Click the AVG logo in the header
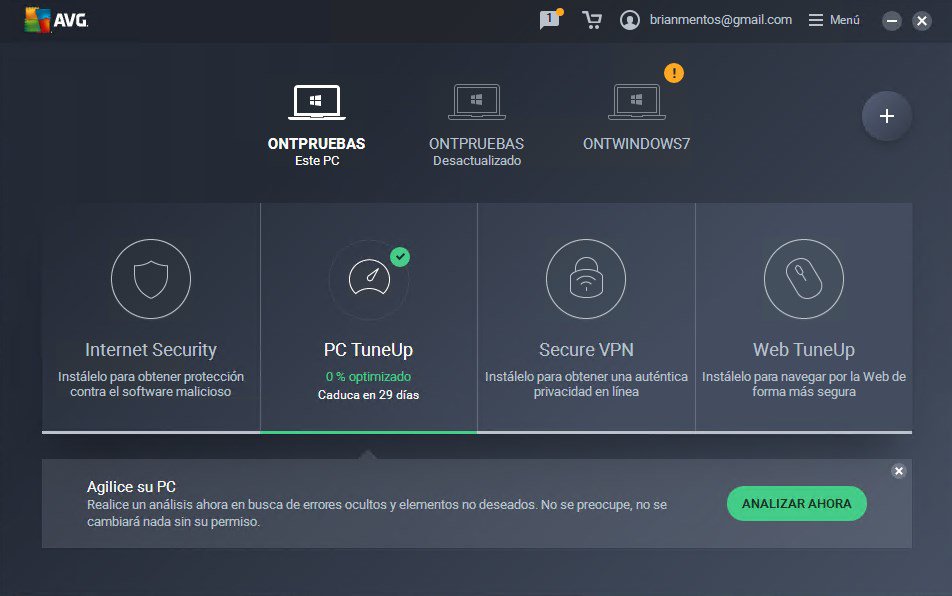Screen dimensions: 952x596 tap(56, 20)
